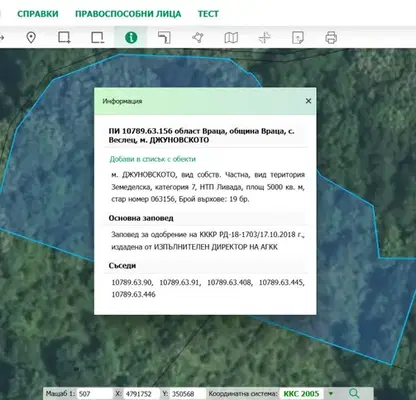
Task: Activate the add-to-selection rectangle tool
Action: (x=64, y=37)
